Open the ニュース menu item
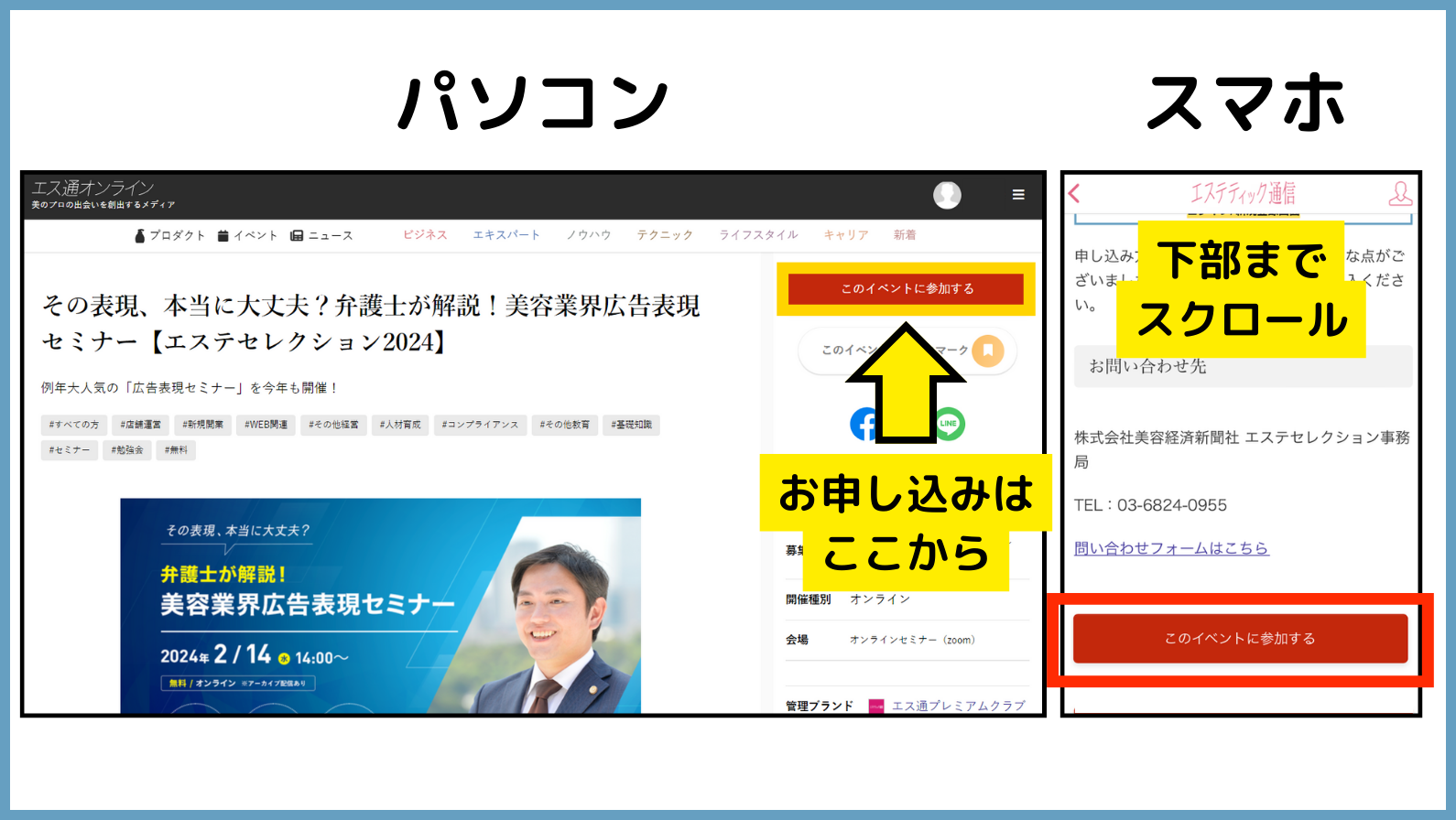Screen dimensions: 1456x820 [x=321, y=235]
